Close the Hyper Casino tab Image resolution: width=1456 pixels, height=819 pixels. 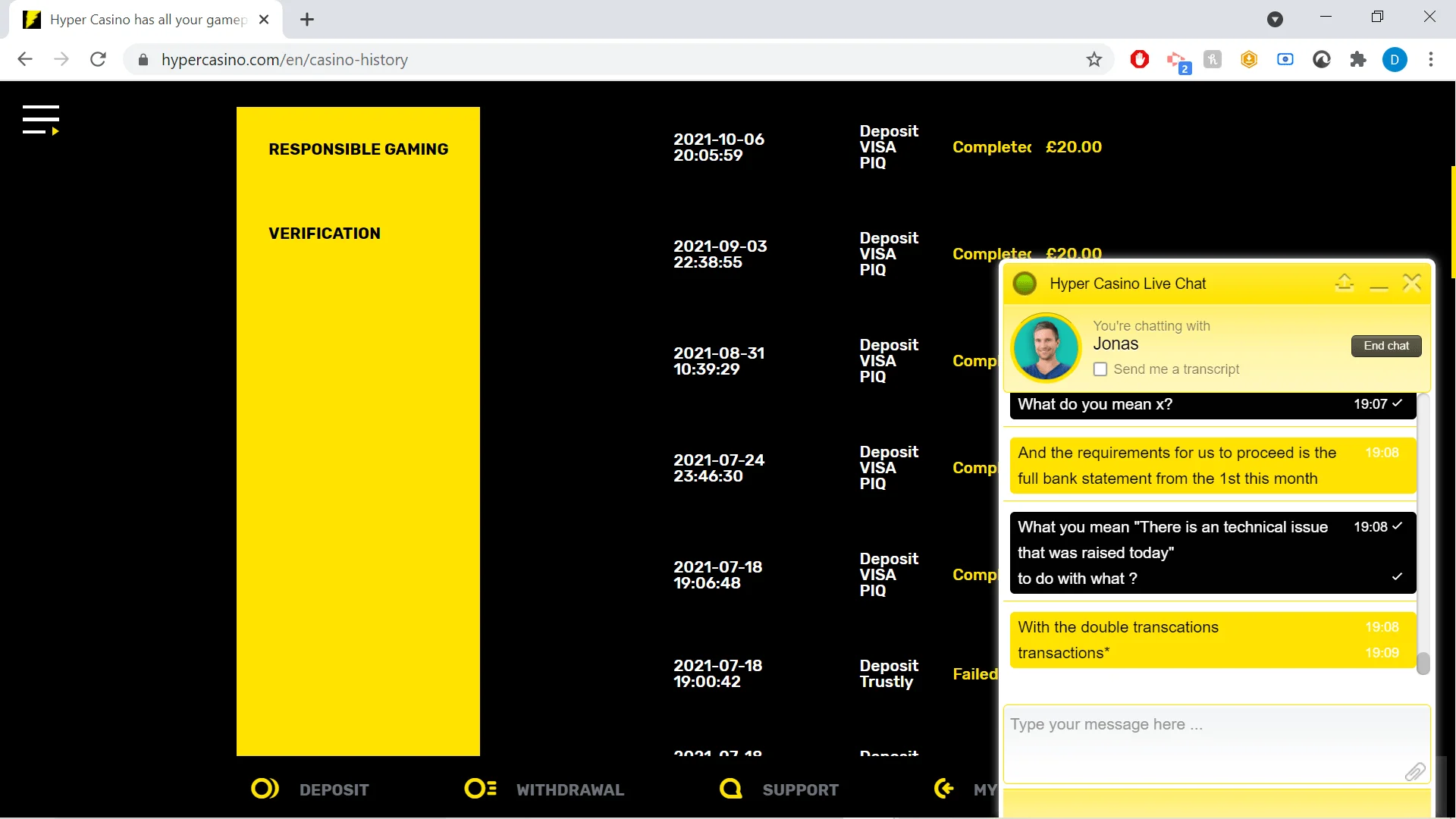tap(264, 20)
